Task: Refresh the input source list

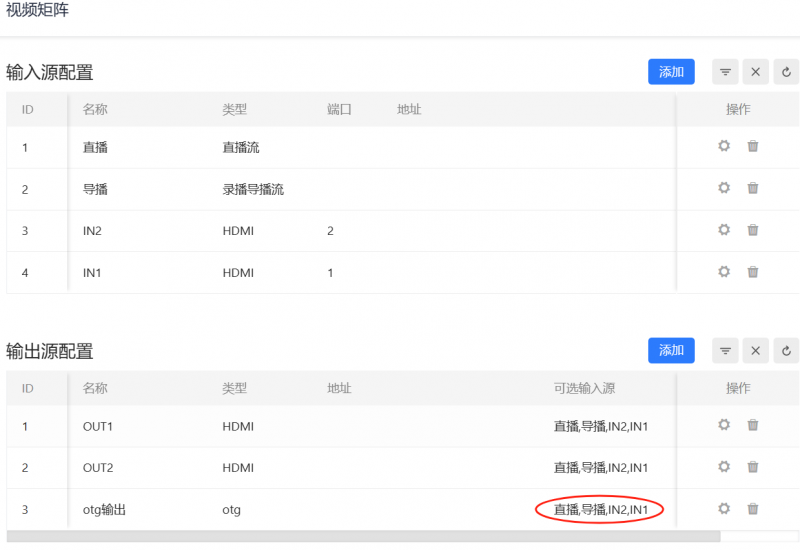Action: [x=786, y=72]
